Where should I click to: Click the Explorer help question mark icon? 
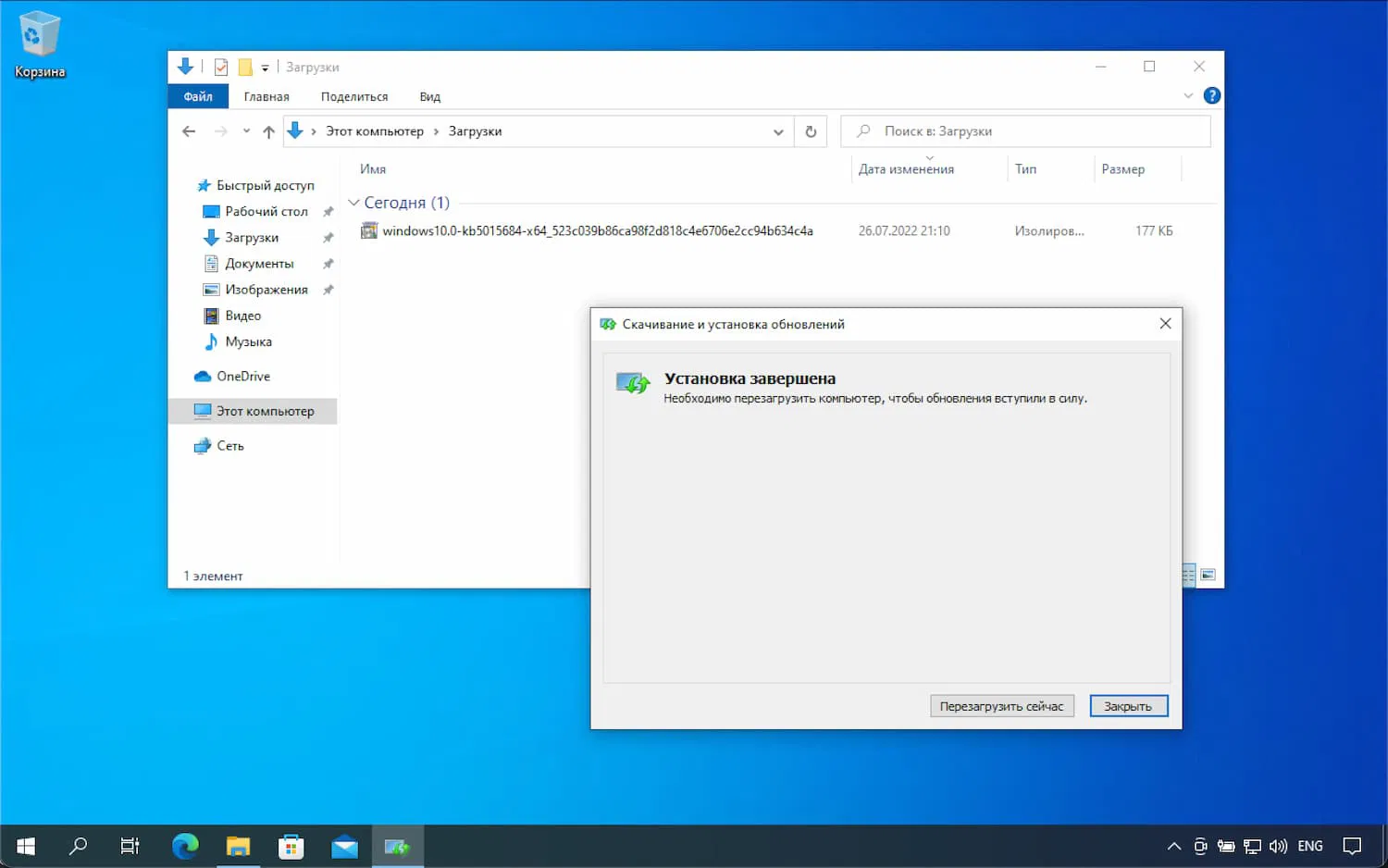tap(1211, 96)
